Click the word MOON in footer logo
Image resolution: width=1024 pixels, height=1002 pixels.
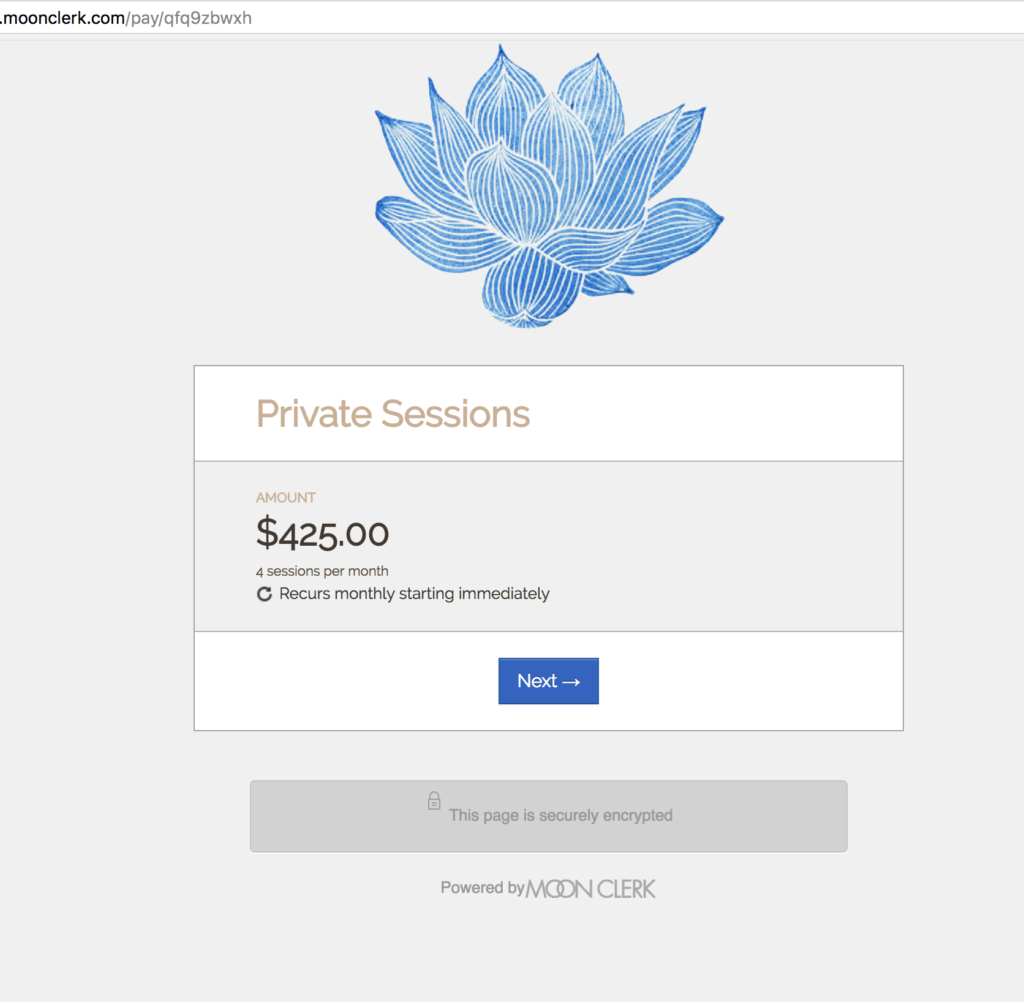tap(559, 889)
